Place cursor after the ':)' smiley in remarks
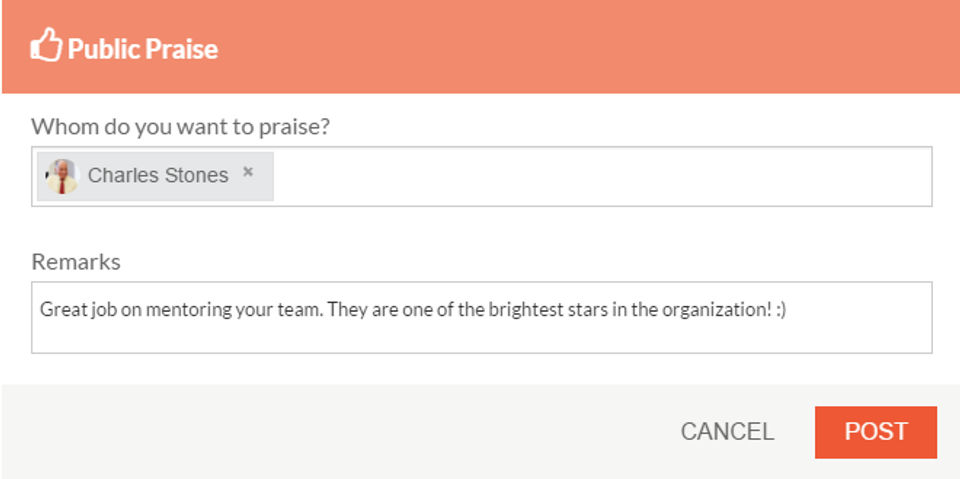The height and width of the screenshot is (479, 960). 788,310
